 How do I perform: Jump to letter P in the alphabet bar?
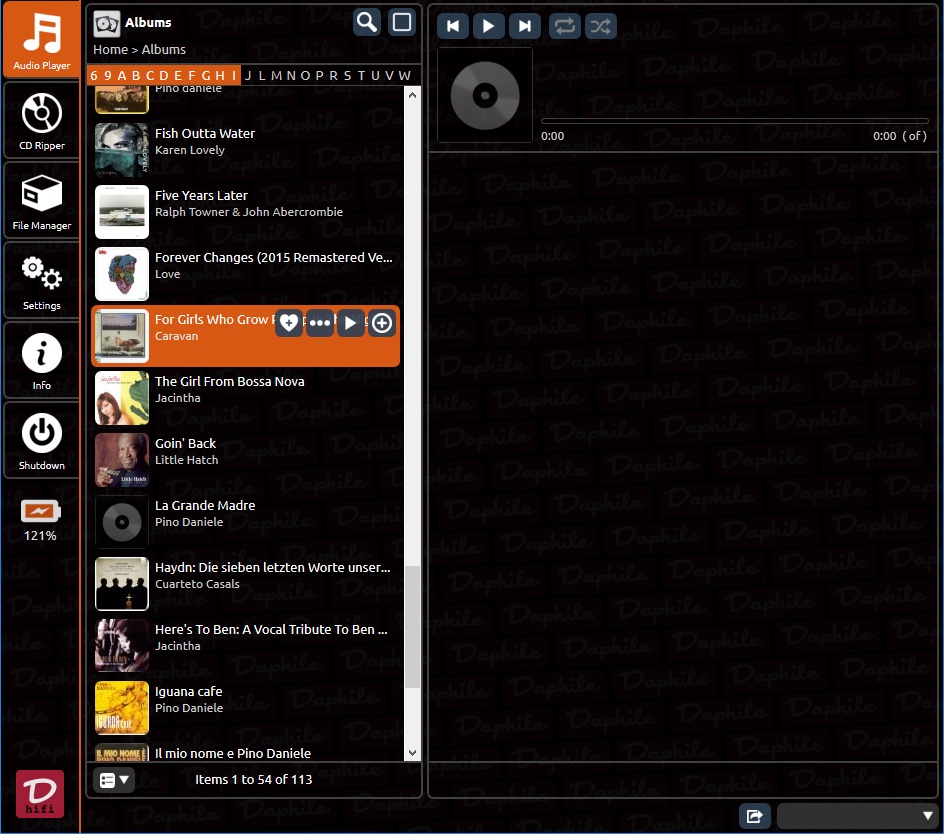[x=319, y=75]
